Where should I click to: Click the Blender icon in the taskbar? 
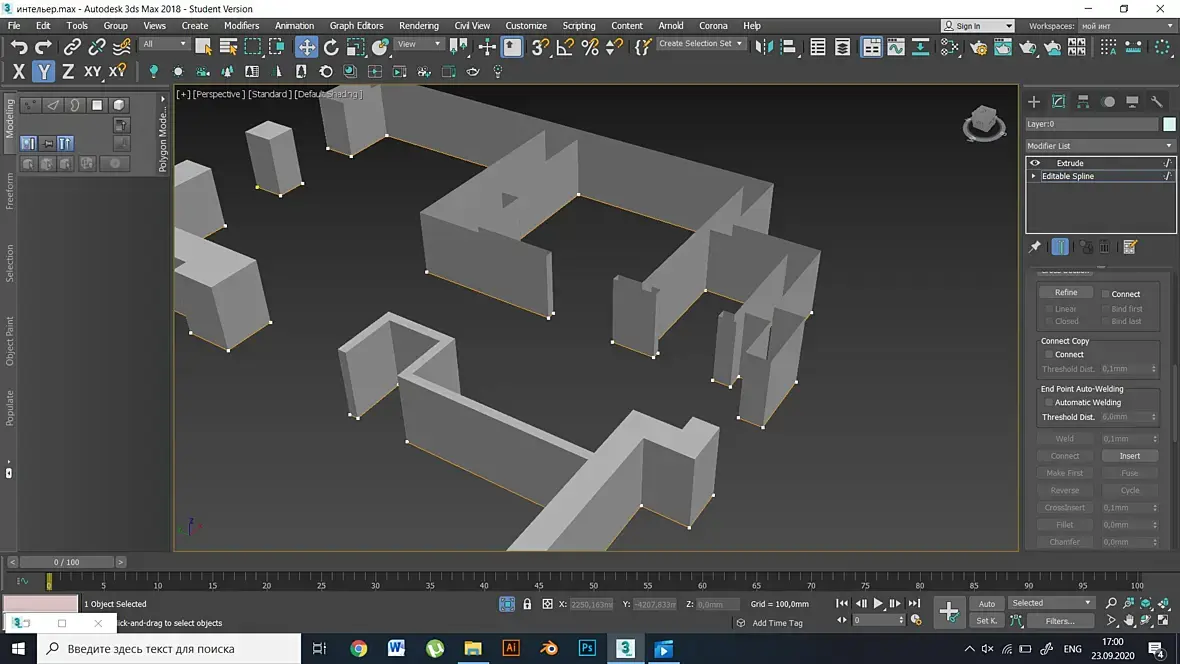(x=549, y=648)
